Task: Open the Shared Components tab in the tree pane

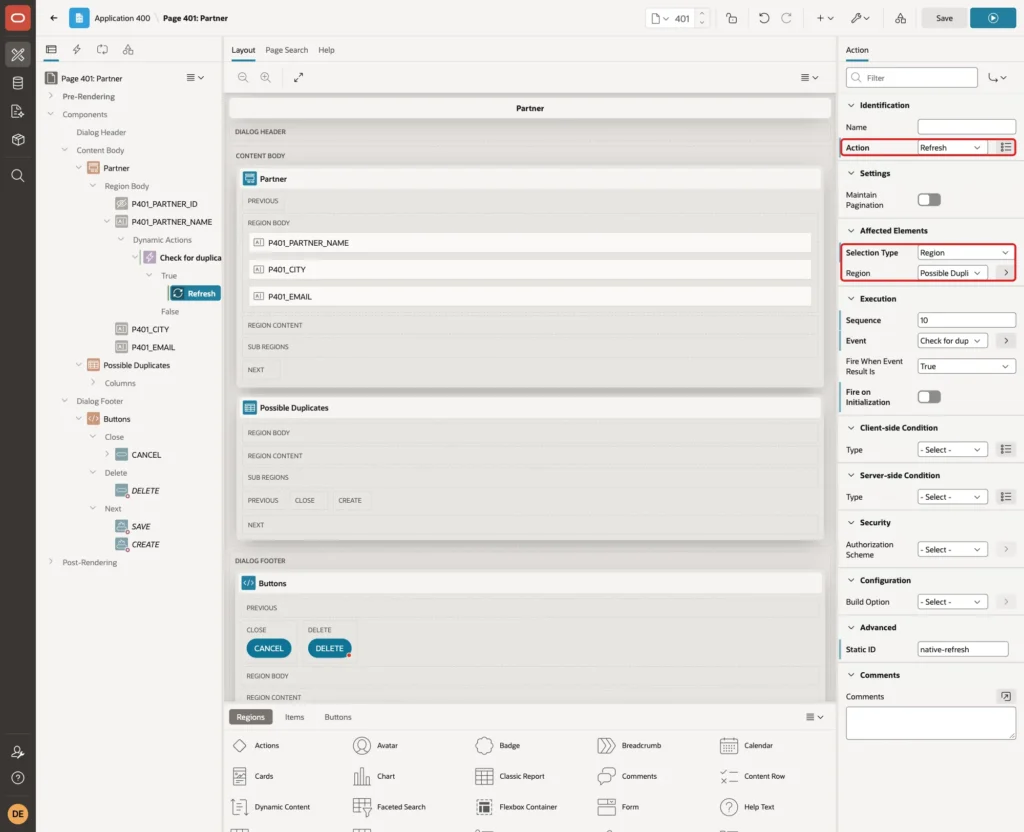Action: click(128, 50)
